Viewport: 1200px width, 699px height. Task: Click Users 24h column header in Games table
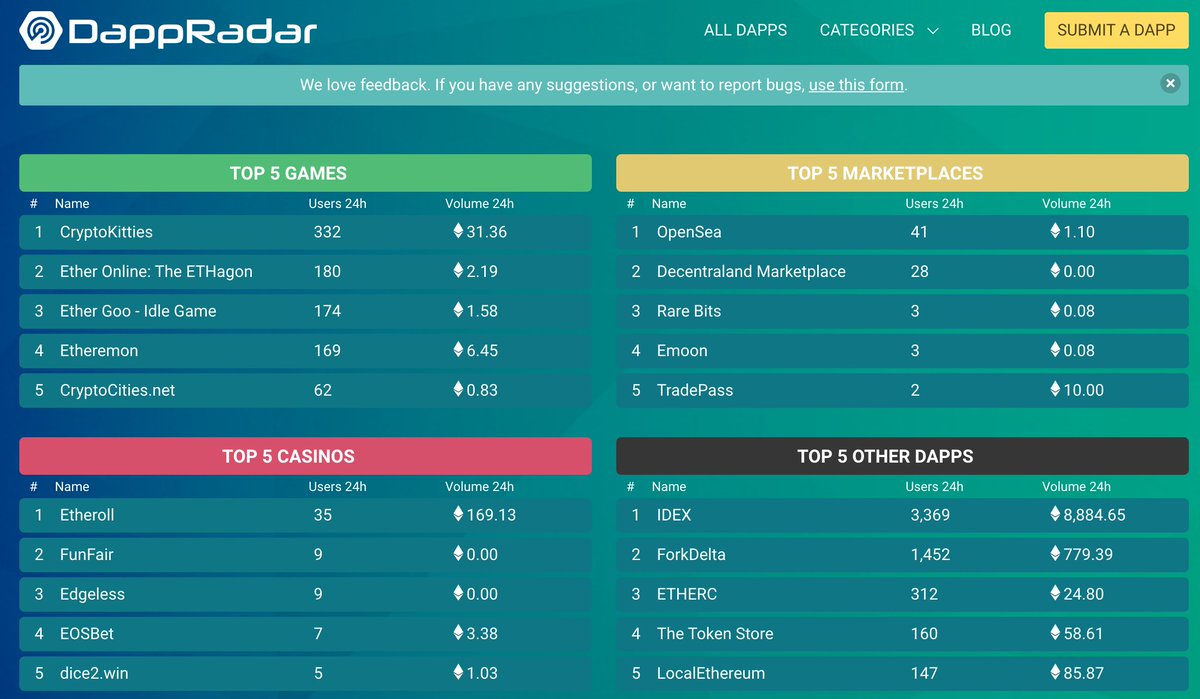click(337, 204)
